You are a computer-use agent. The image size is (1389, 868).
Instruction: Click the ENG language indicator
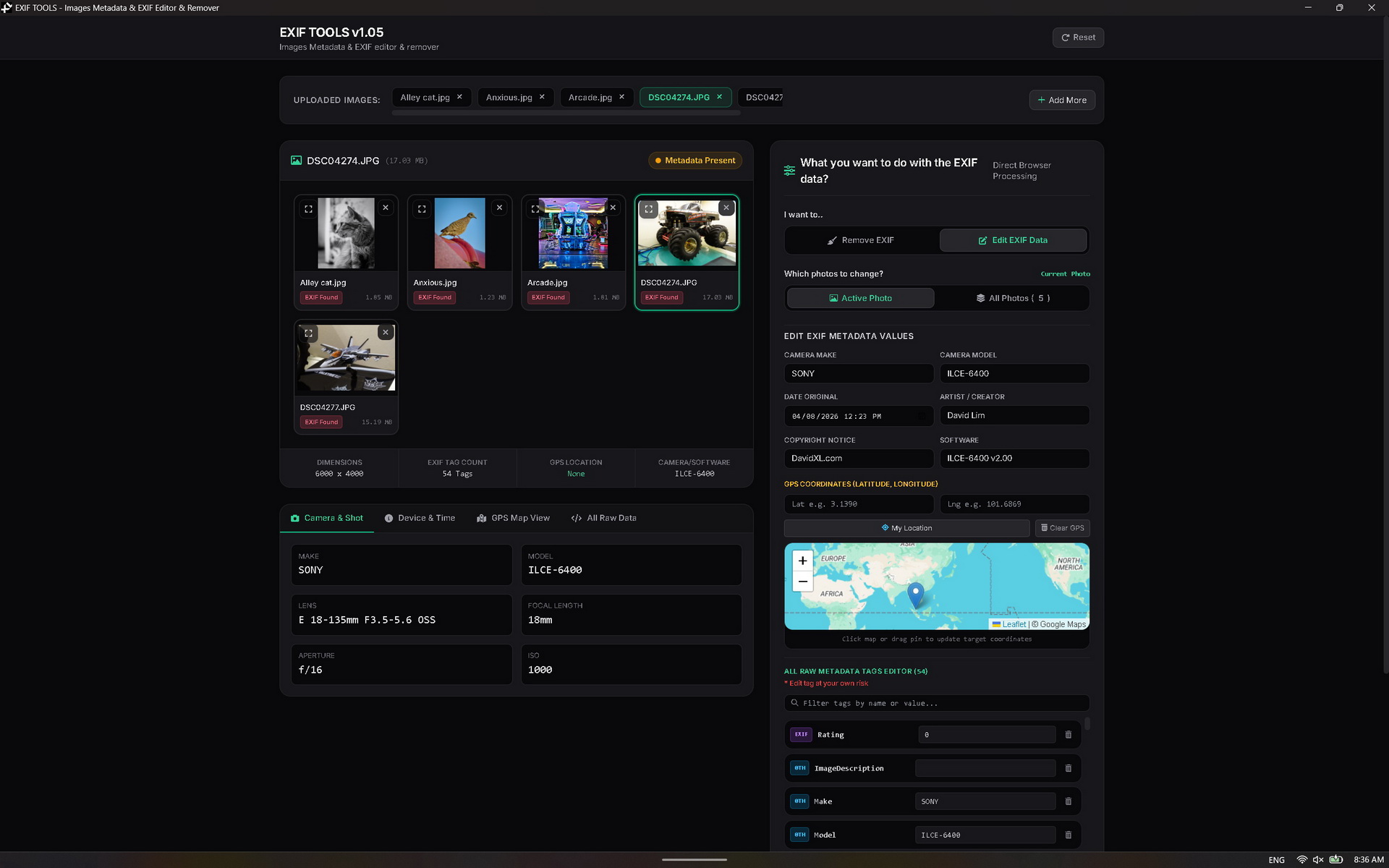tap(1276, 860)
